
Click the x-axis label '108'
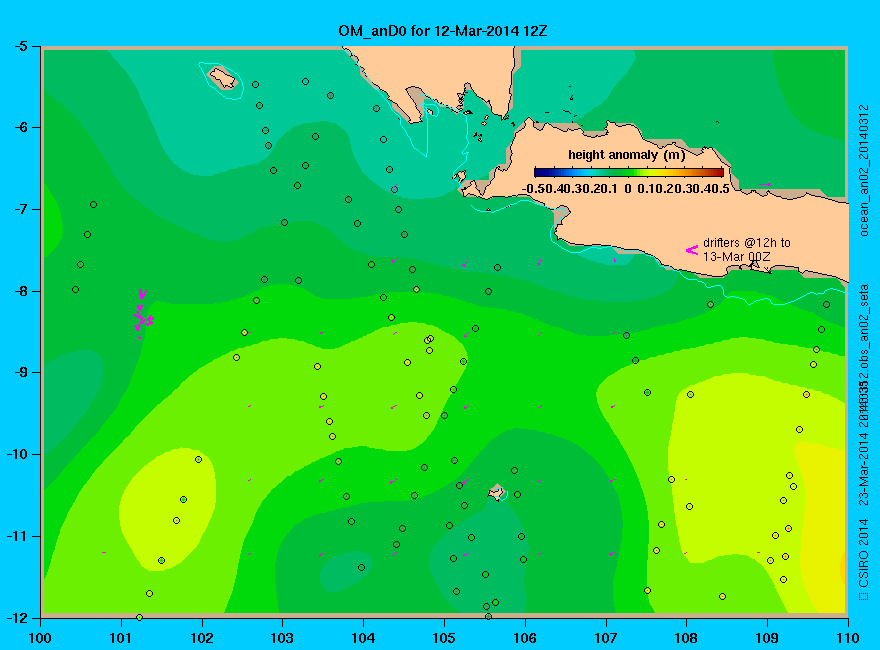pyautogui.click(x=686, y=638)
